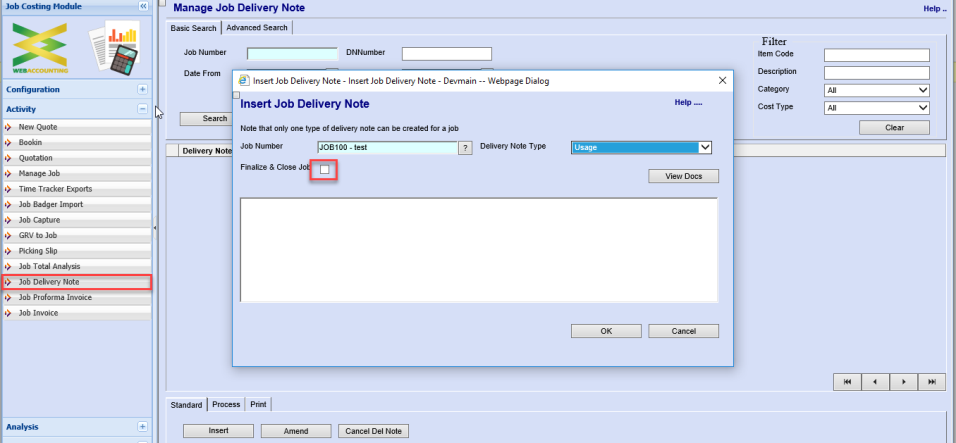
Task: Click the Job Number lookup question mark button
Action: coord(465,148)
